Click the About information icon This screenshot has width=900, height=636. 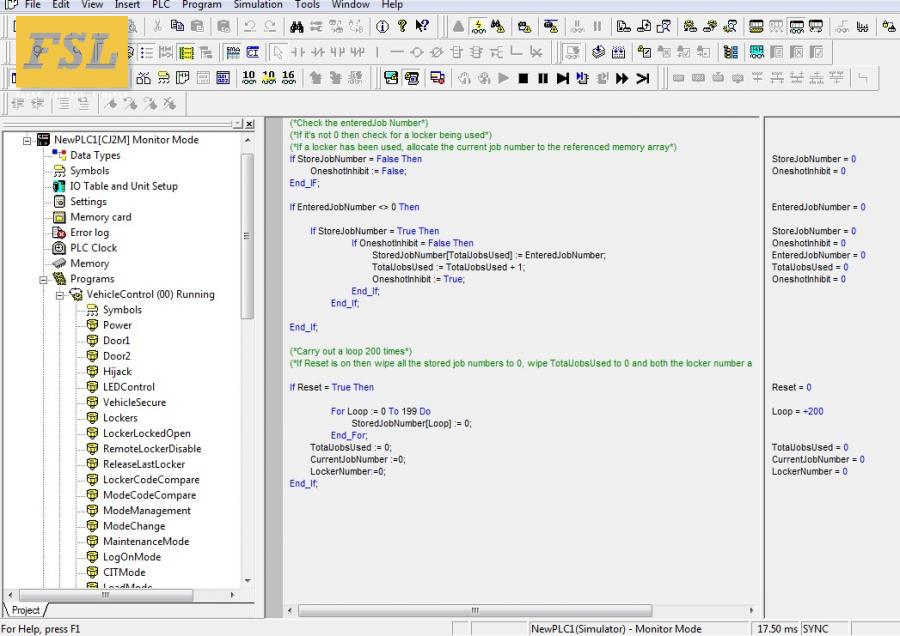pos(381,27)
